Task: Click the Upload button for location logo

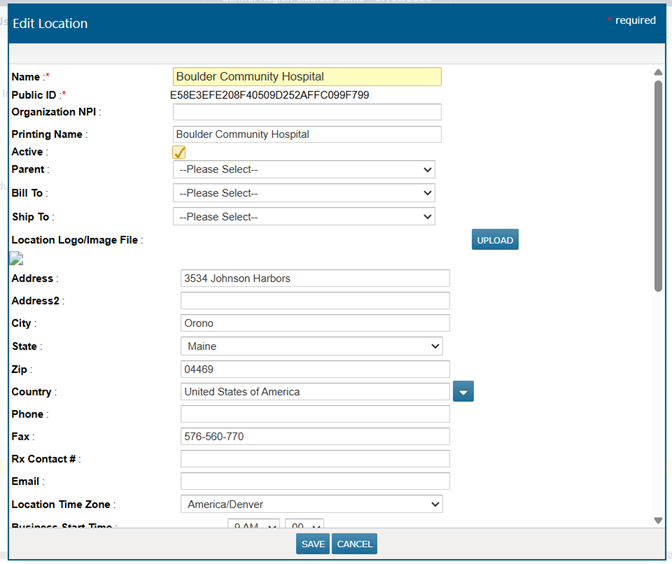Action: (x=495, y=240)
